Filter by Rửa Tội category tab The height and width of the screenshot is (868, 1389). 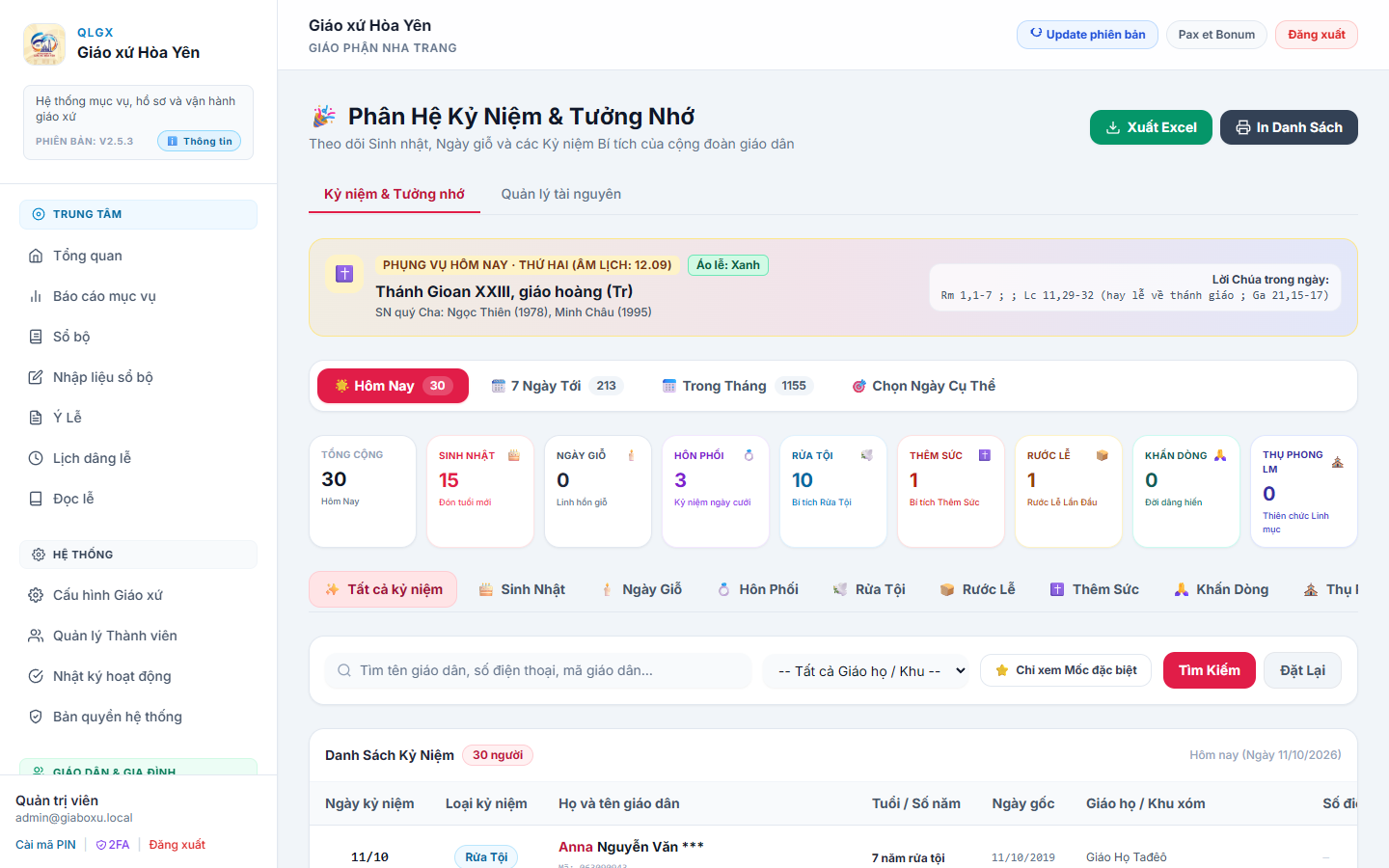point(869,589)
